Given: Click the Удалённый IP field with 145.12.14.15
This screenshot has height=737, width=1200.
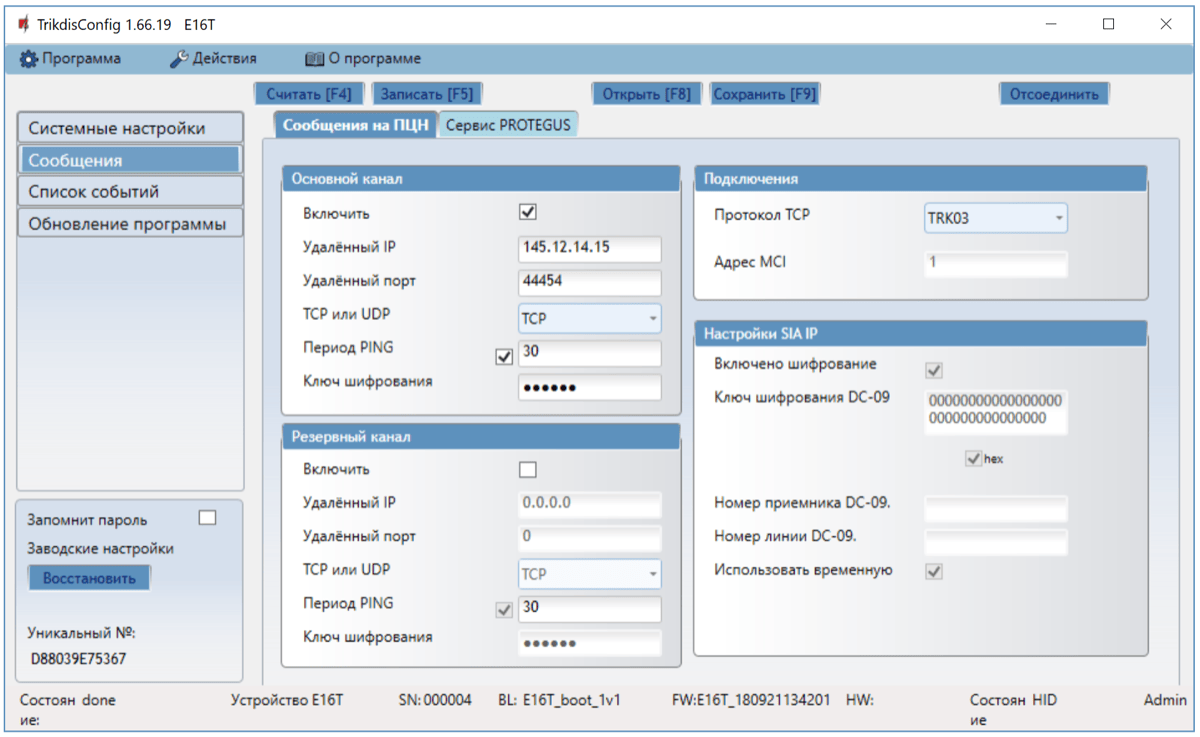Looking at the screenshot, I should pyautogui.click(x=589, y=248).
